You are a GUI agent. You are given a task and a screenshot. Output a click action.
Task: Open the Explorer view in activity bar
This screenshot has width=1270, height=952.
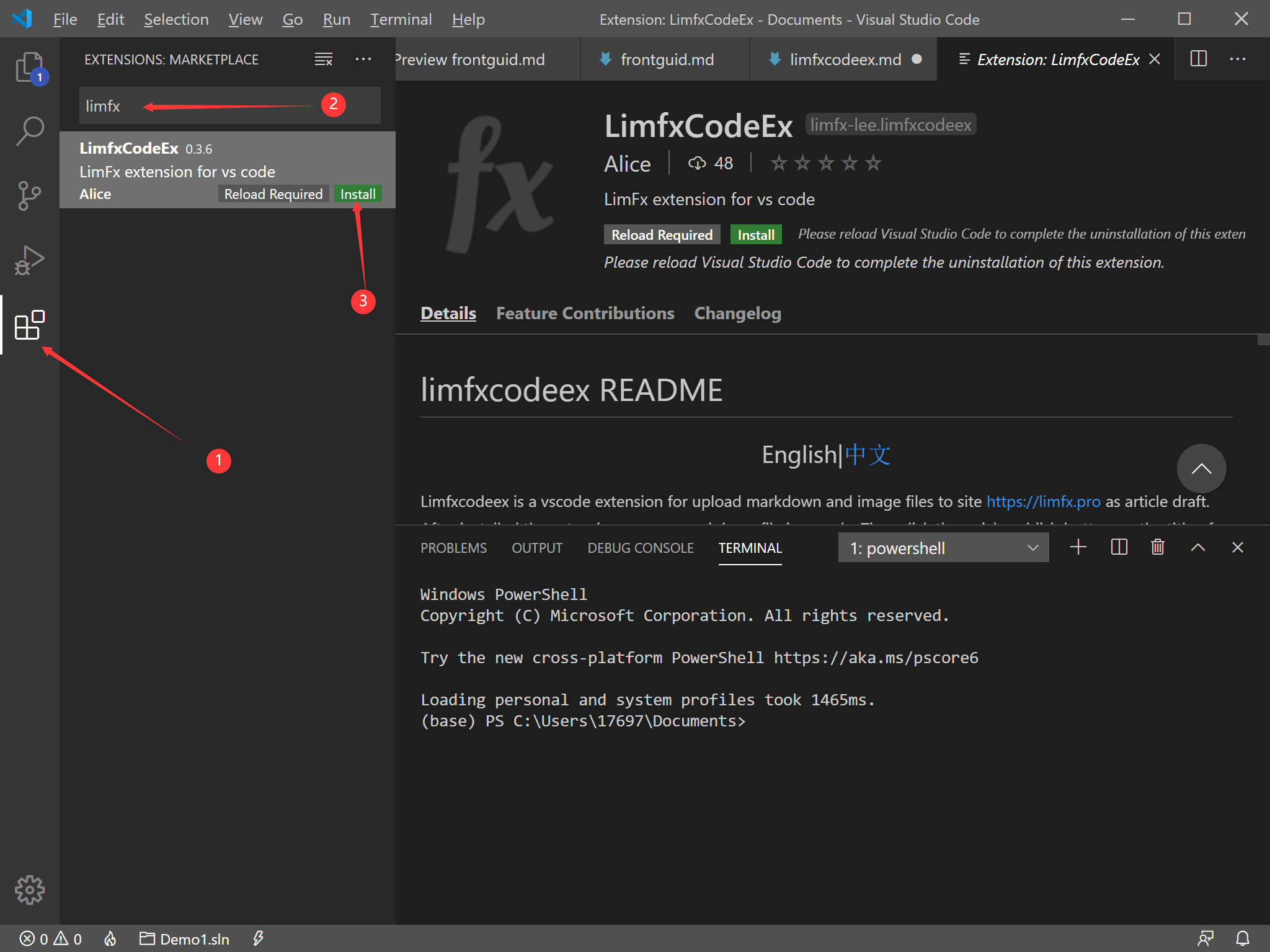pos(29,67)
